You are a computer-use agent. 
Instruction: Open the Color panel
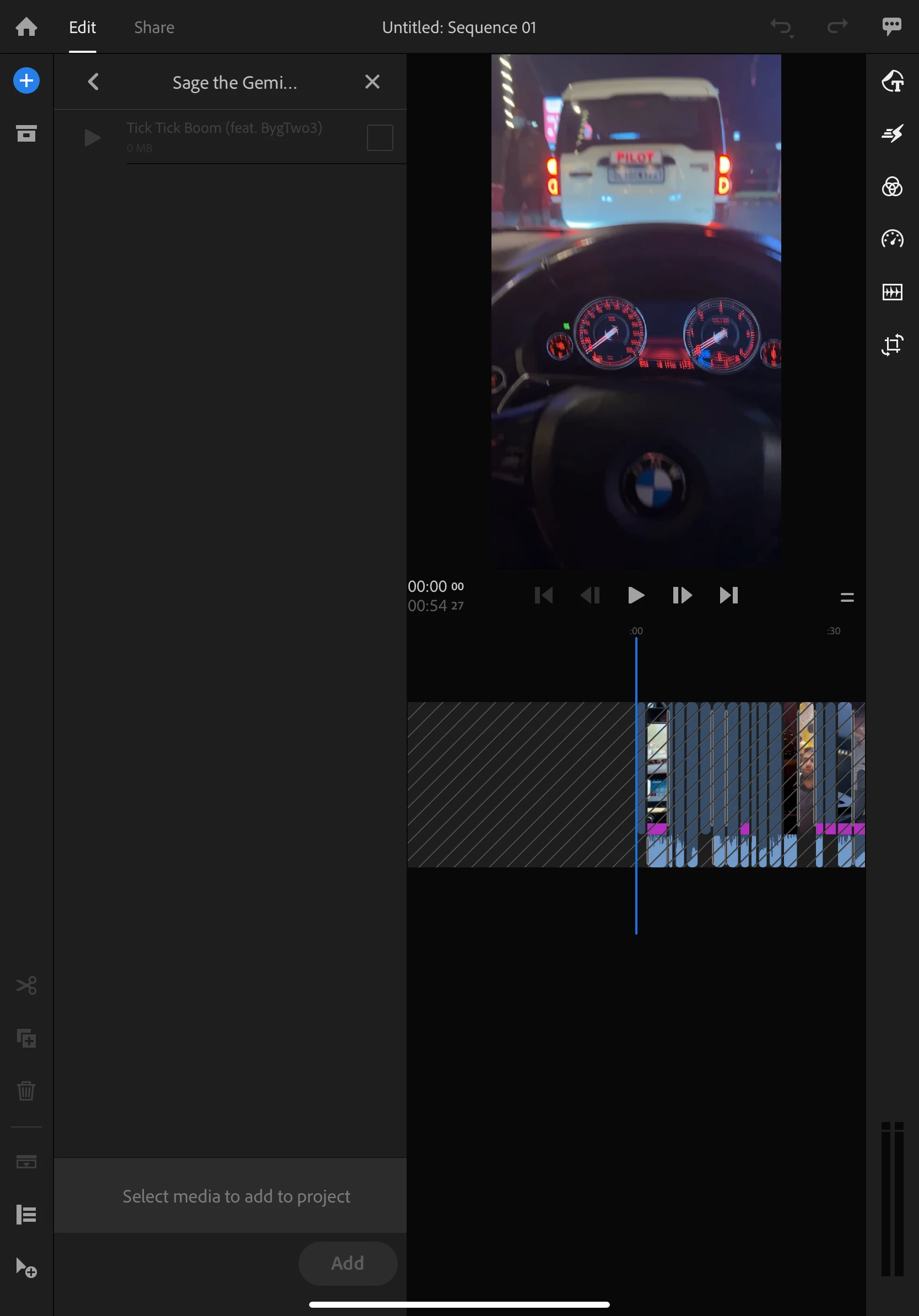(x=892, y=186)
